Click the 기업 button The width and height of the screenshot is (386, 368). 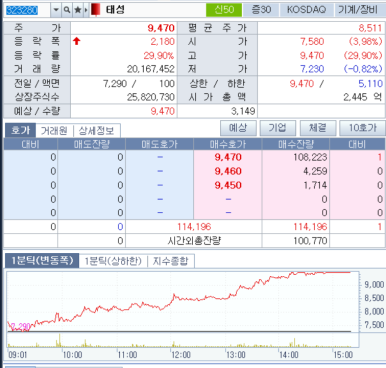pos(278,128)
